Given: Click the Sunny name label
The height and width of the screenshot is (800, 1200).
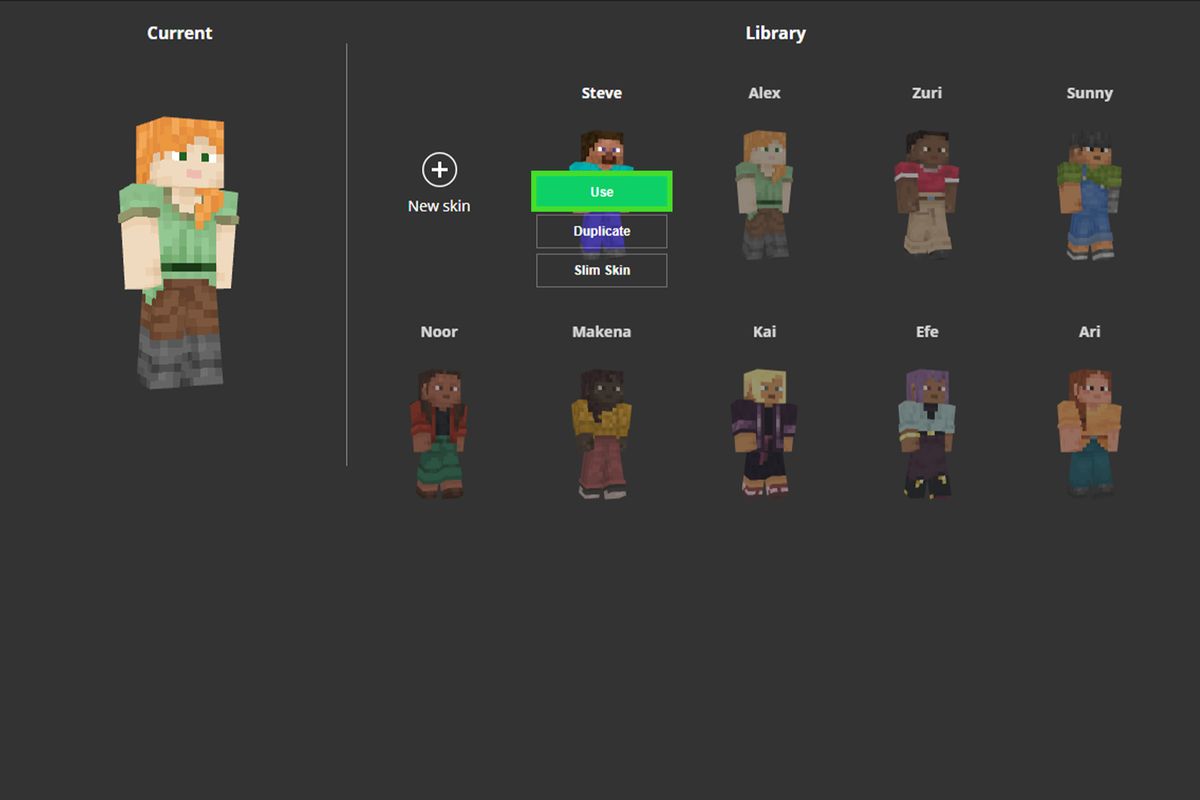Looking at the screenshot, I should [1090, 92].
